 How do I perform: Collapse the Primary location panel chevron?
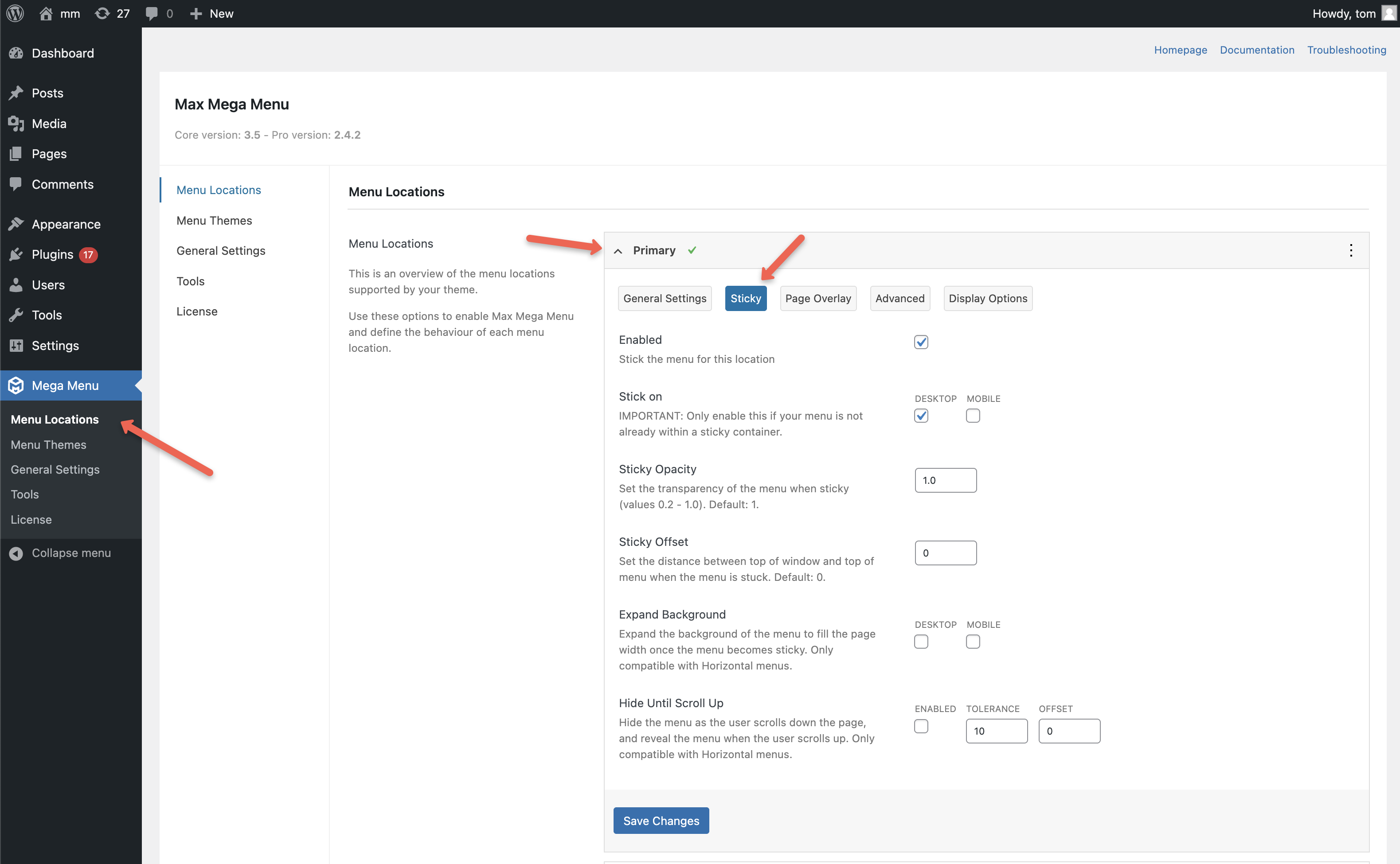tap(618, 251)
